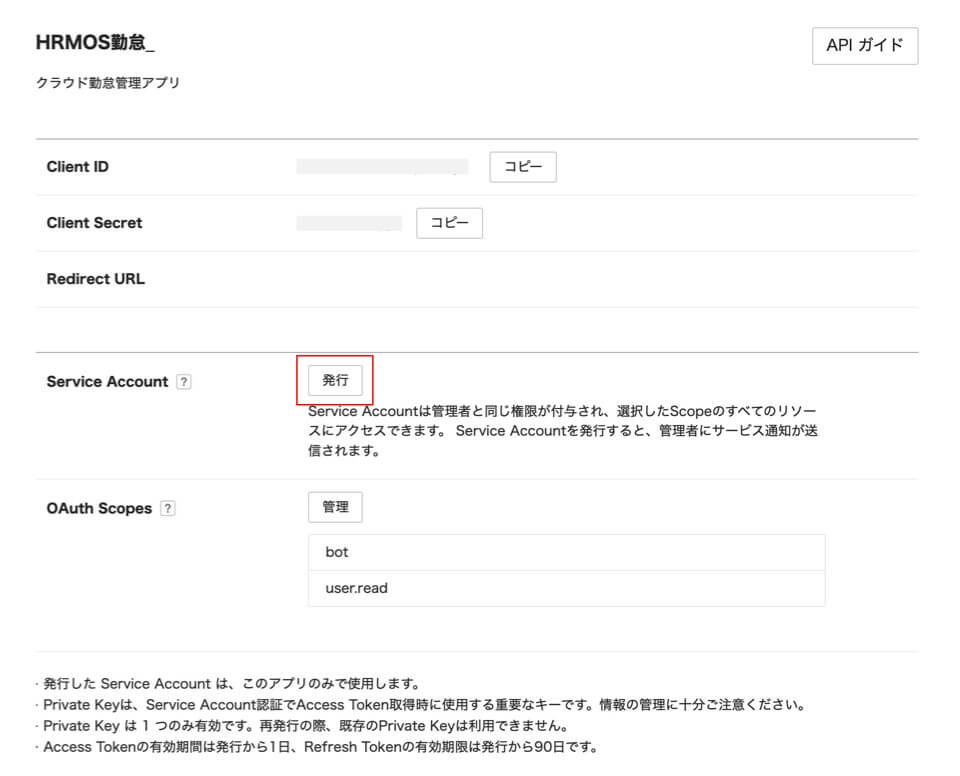Click the クラウド勤怠管理アプリ description
Image resolution: width=960 pixels, height=776 pixels.
108,83
